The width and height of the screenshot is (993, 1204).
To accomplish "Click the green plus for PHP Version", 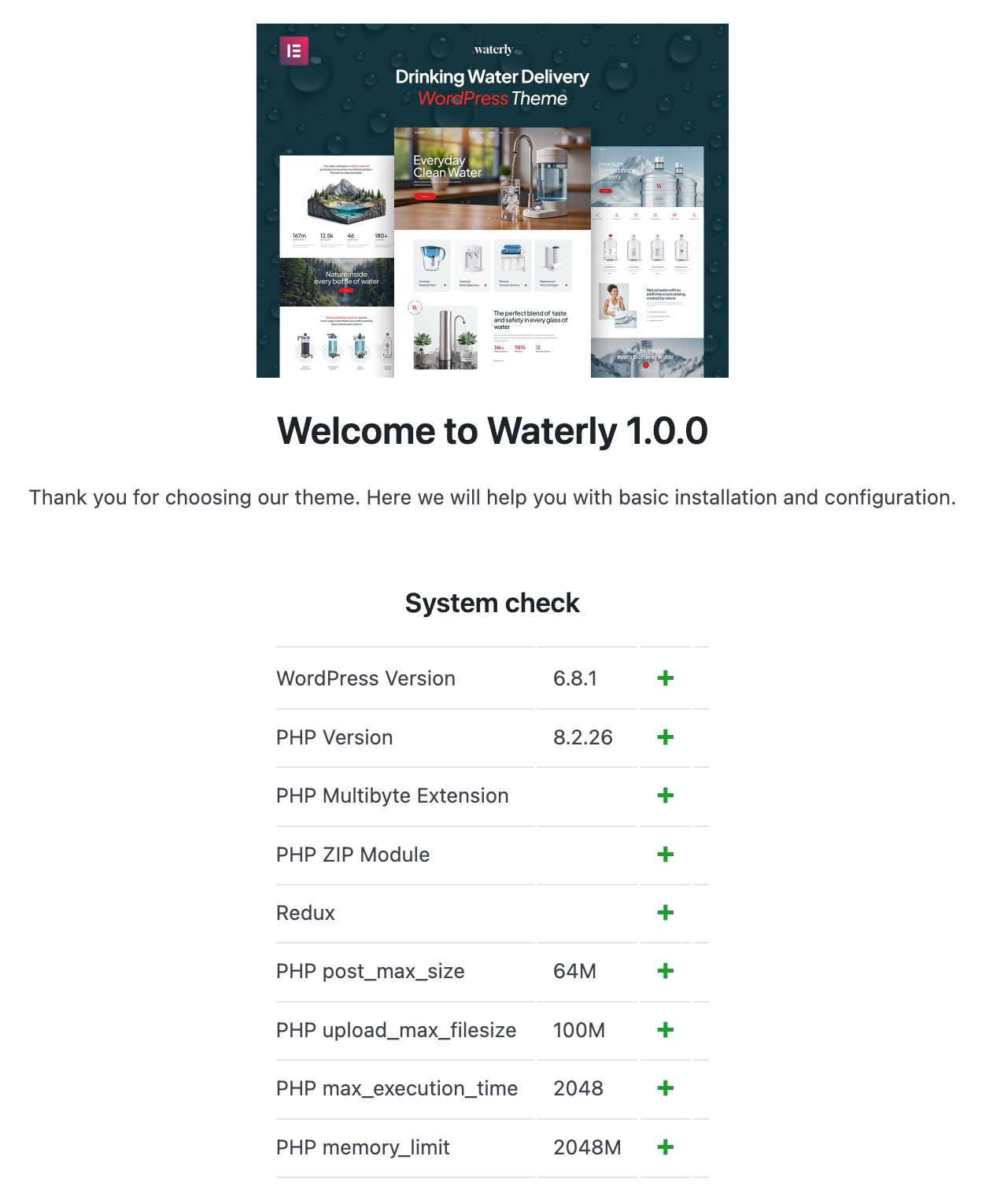I will pyautogui.click(x=666, y=737).
